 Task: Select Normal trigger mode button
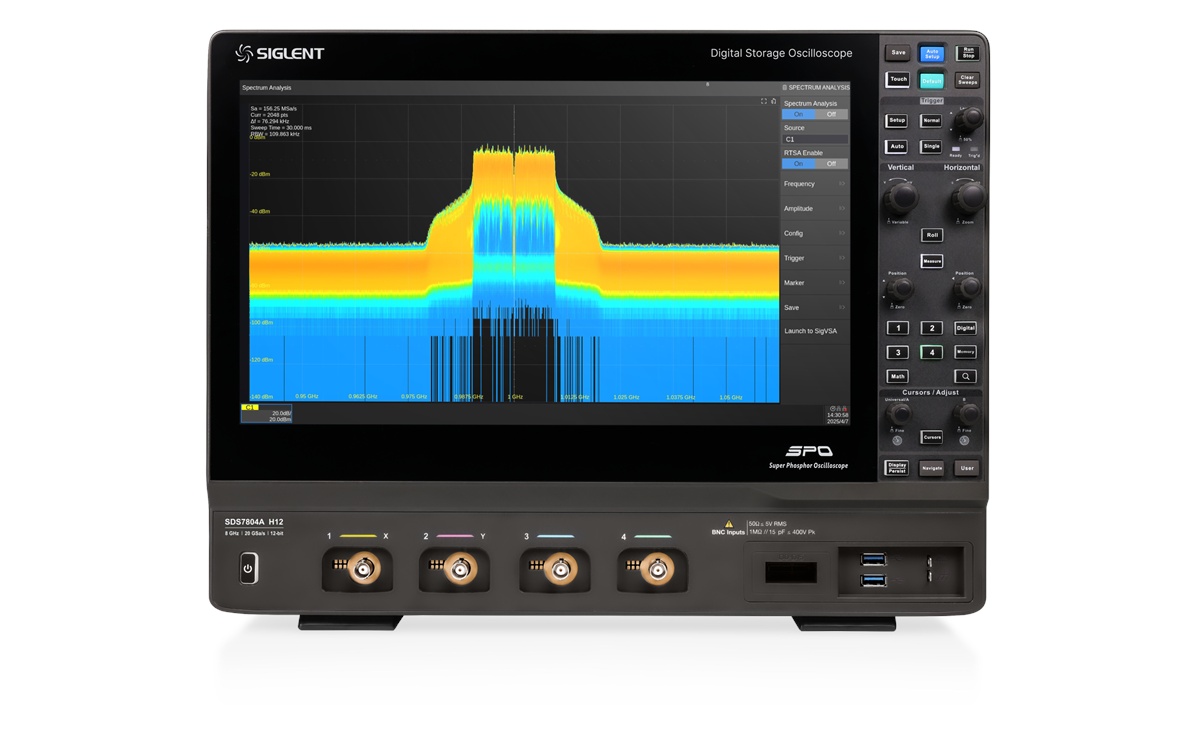[931, 120]
